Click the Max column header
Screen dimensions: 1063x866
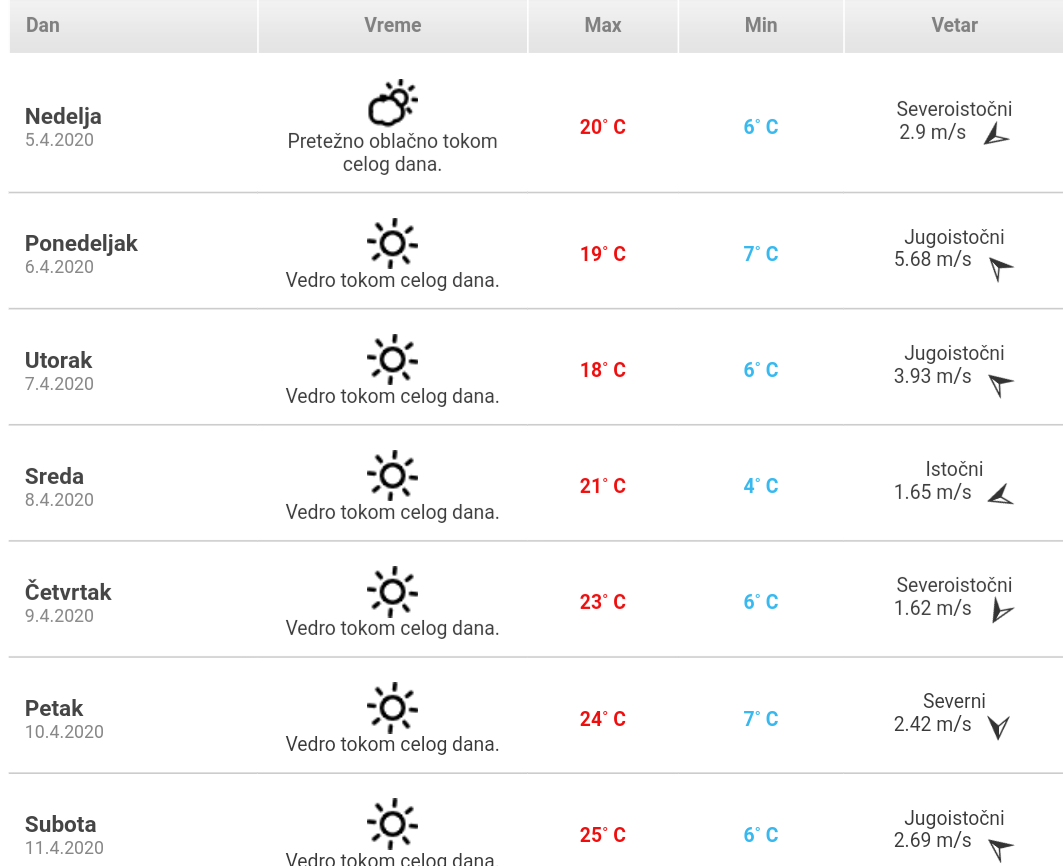603,25
